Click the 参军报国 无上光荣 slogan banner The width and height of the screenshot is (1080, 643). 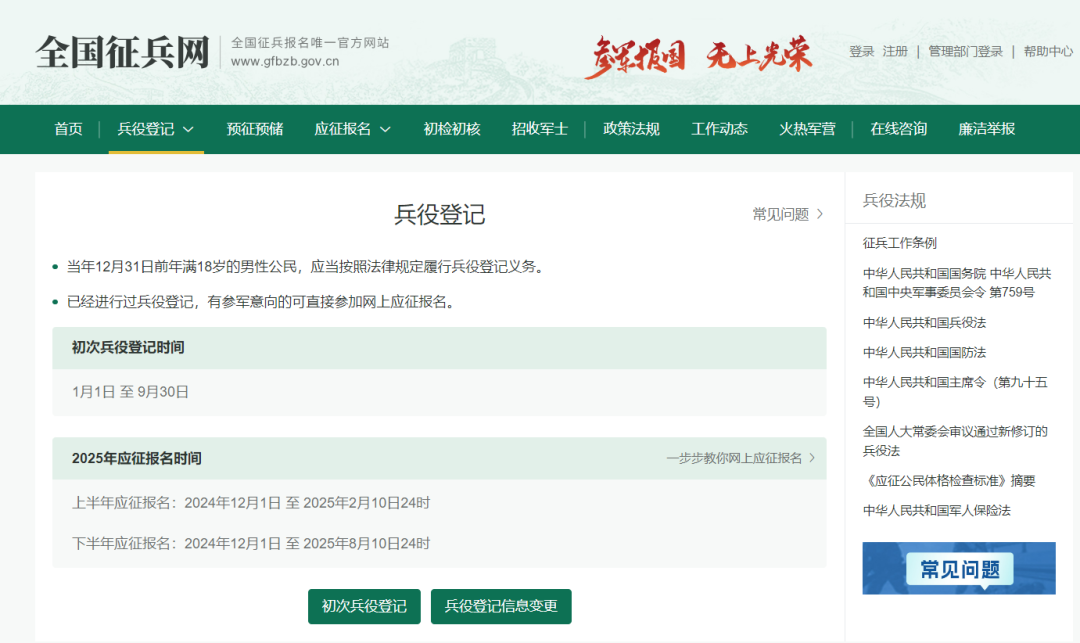698,55
